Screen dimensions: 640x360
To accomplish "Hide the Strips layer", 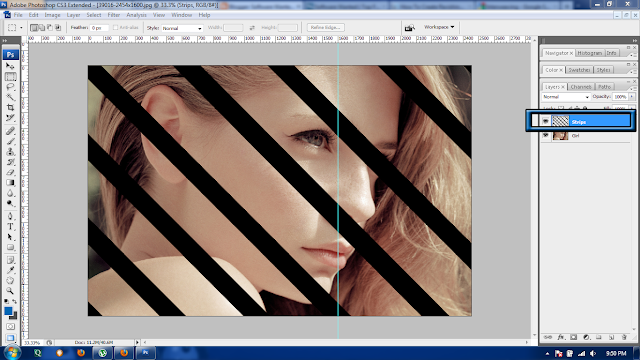I will tap(546, 121).
